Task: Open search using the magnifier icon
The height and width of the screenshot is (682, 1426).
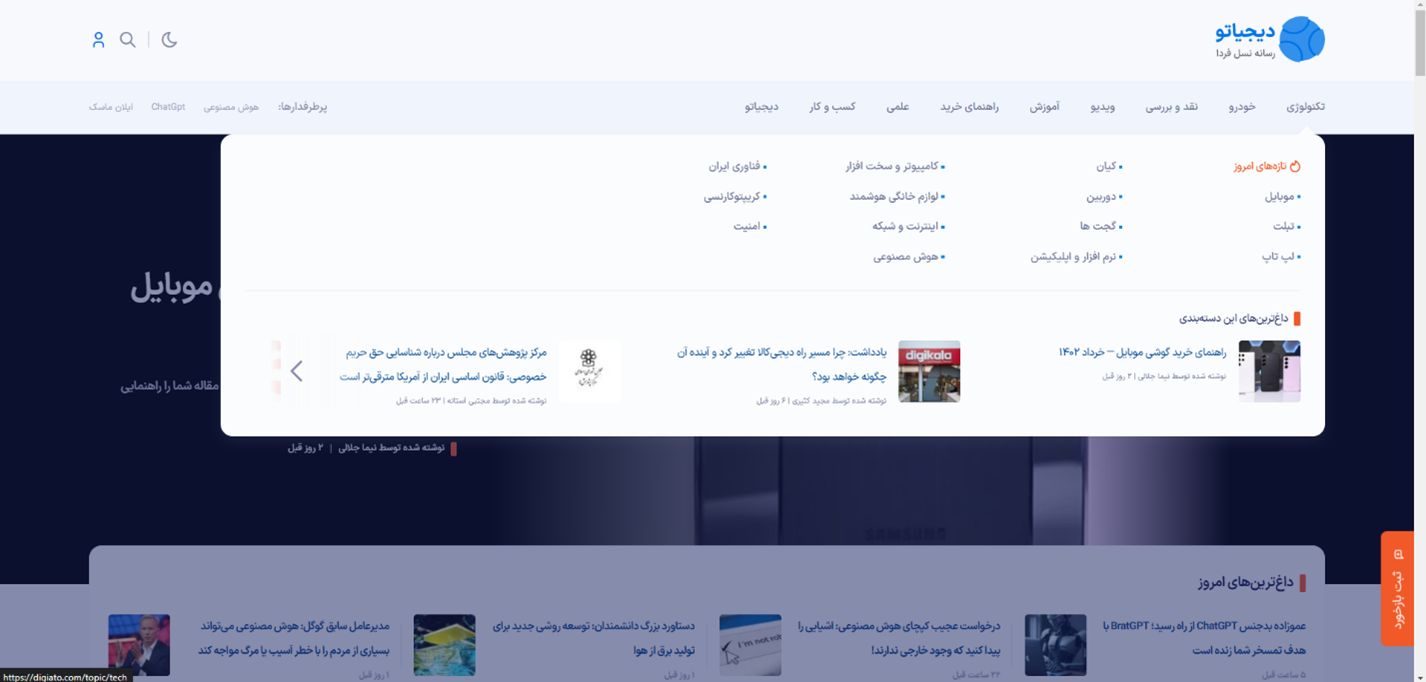Action: pos(128,40)
